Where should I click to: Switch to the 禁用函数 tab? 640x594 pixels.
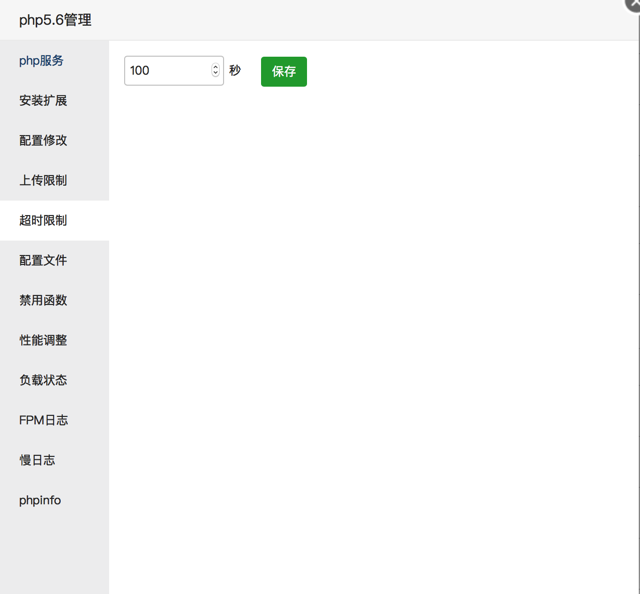tap(54, 300)
